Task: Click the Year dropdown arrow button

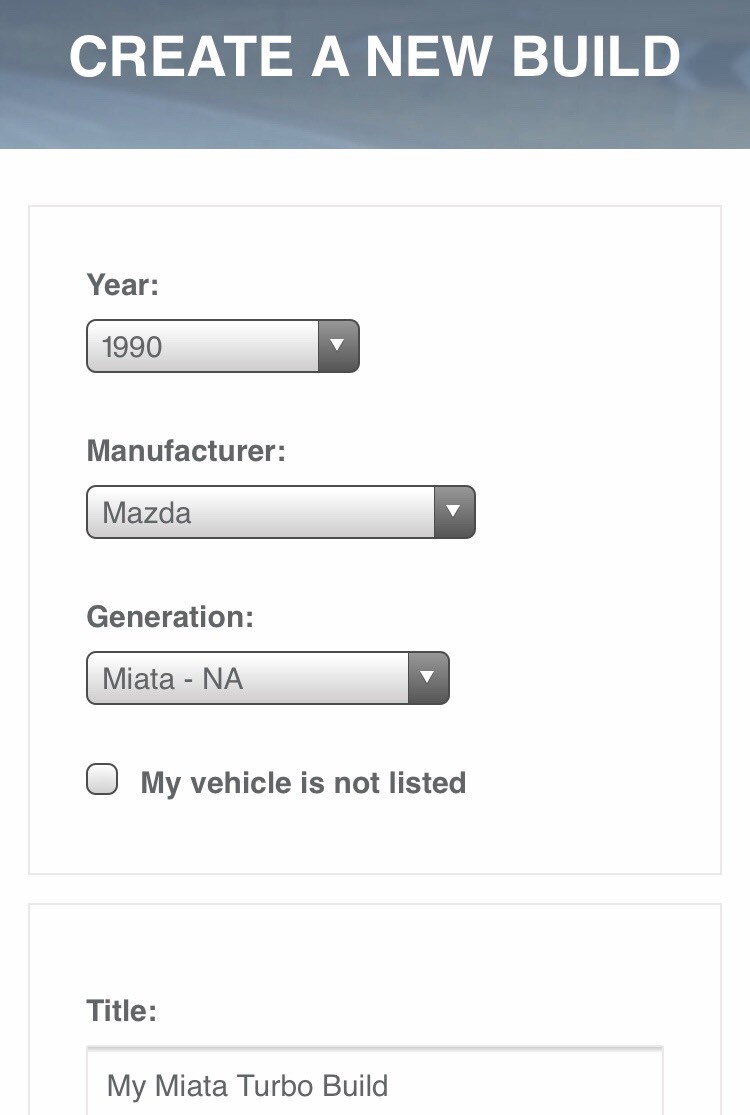Action: click(x=337, y=346)
